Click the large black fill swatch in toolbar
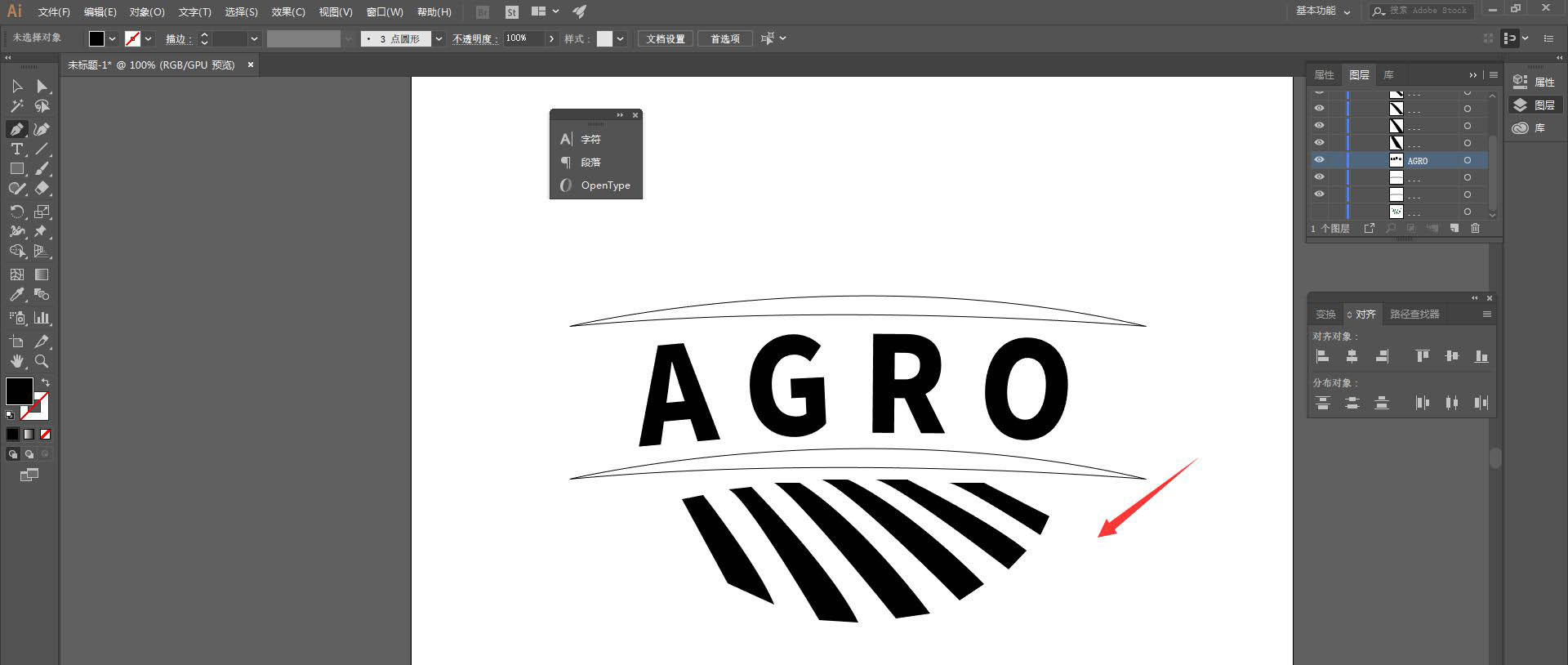1568x665 pixels. pos(19,391)
